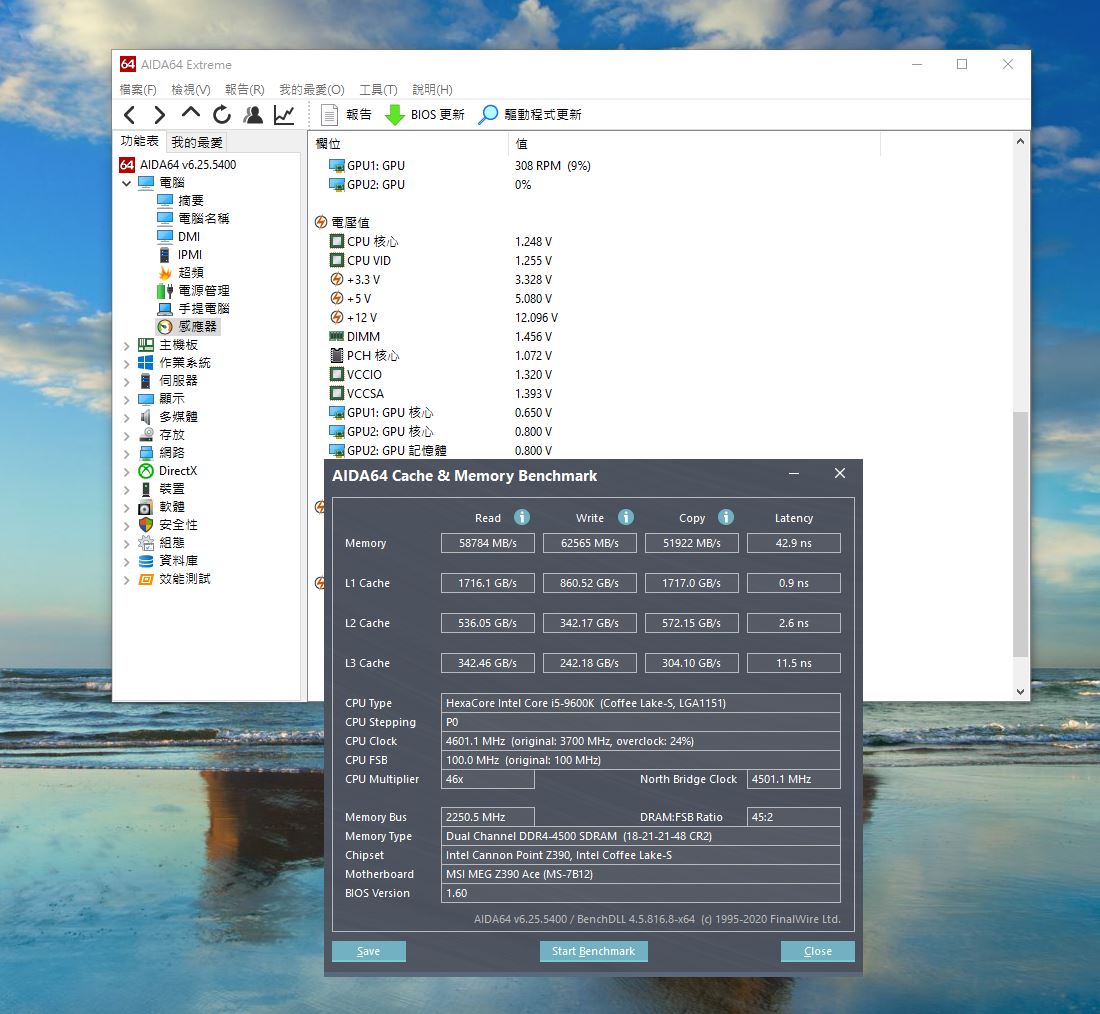Click the BIOS 更新 green arrow button
1100x1014 pixels.
coord(425,114)
